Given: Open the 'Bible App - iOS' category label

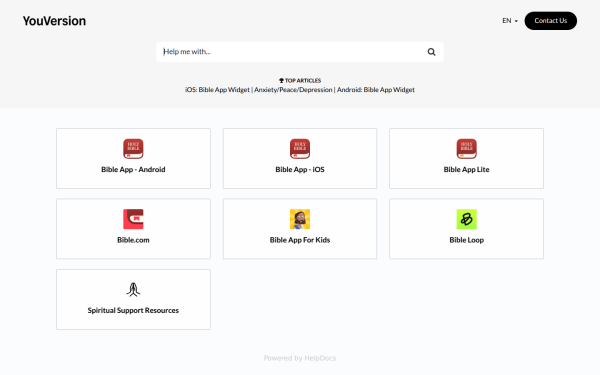Looking at the screenshot, I should [x=300, y=170].
